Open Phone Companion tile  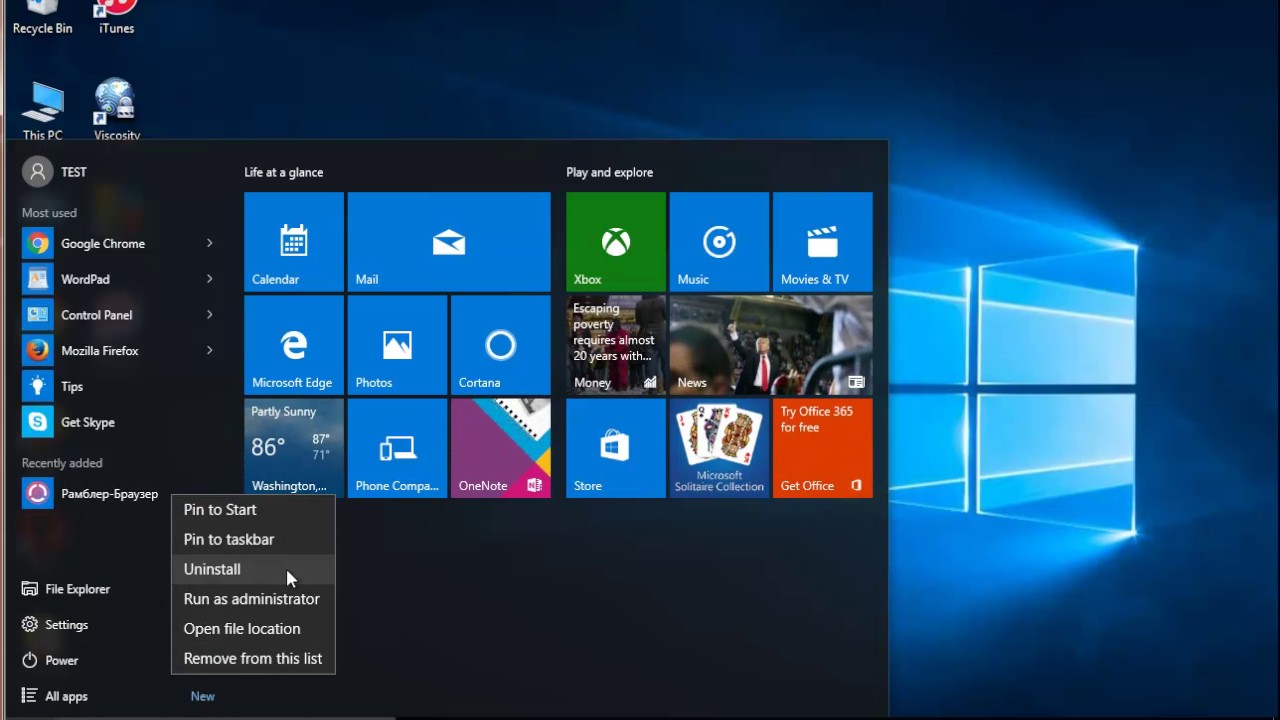coord(397,448)
